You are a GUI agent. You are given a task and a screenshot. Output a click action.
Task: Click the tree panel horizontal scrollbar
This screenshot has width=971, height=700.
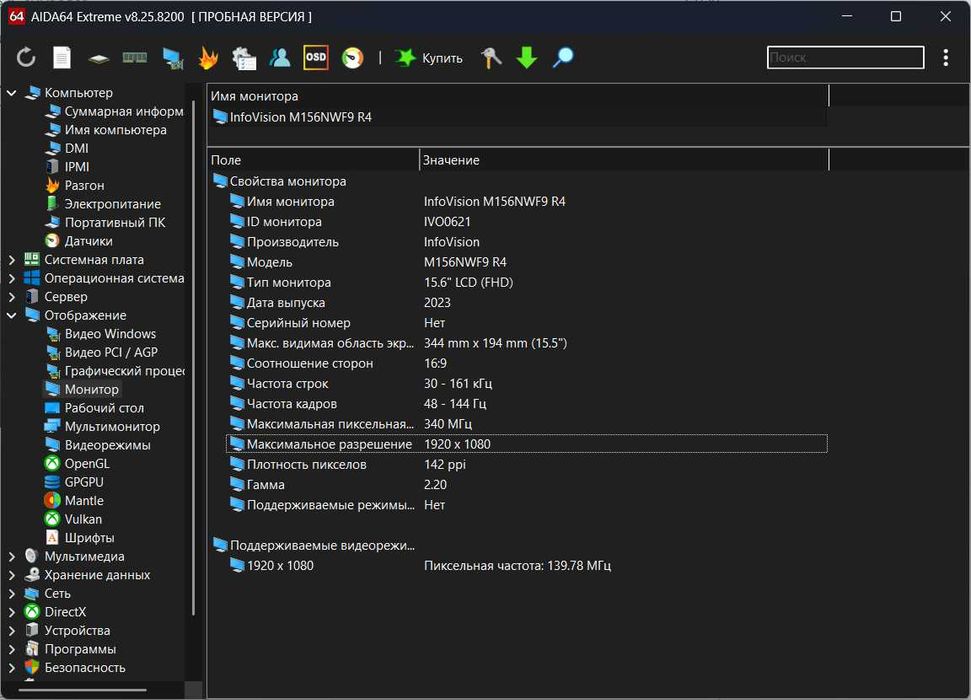click(82, 689)
